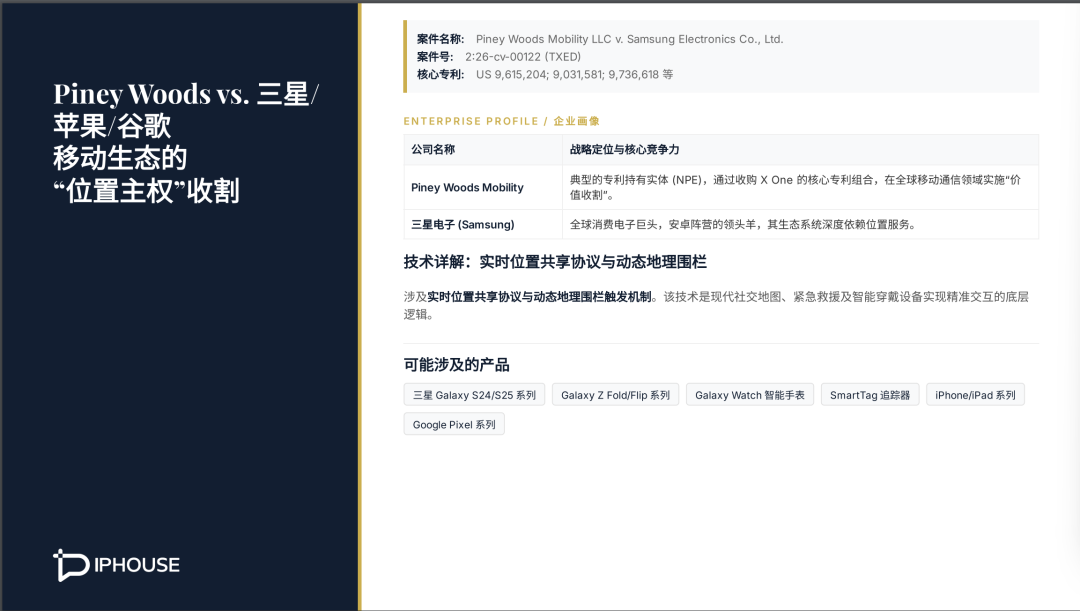Select the Google Pixel 系列 tag

point(454,424)
